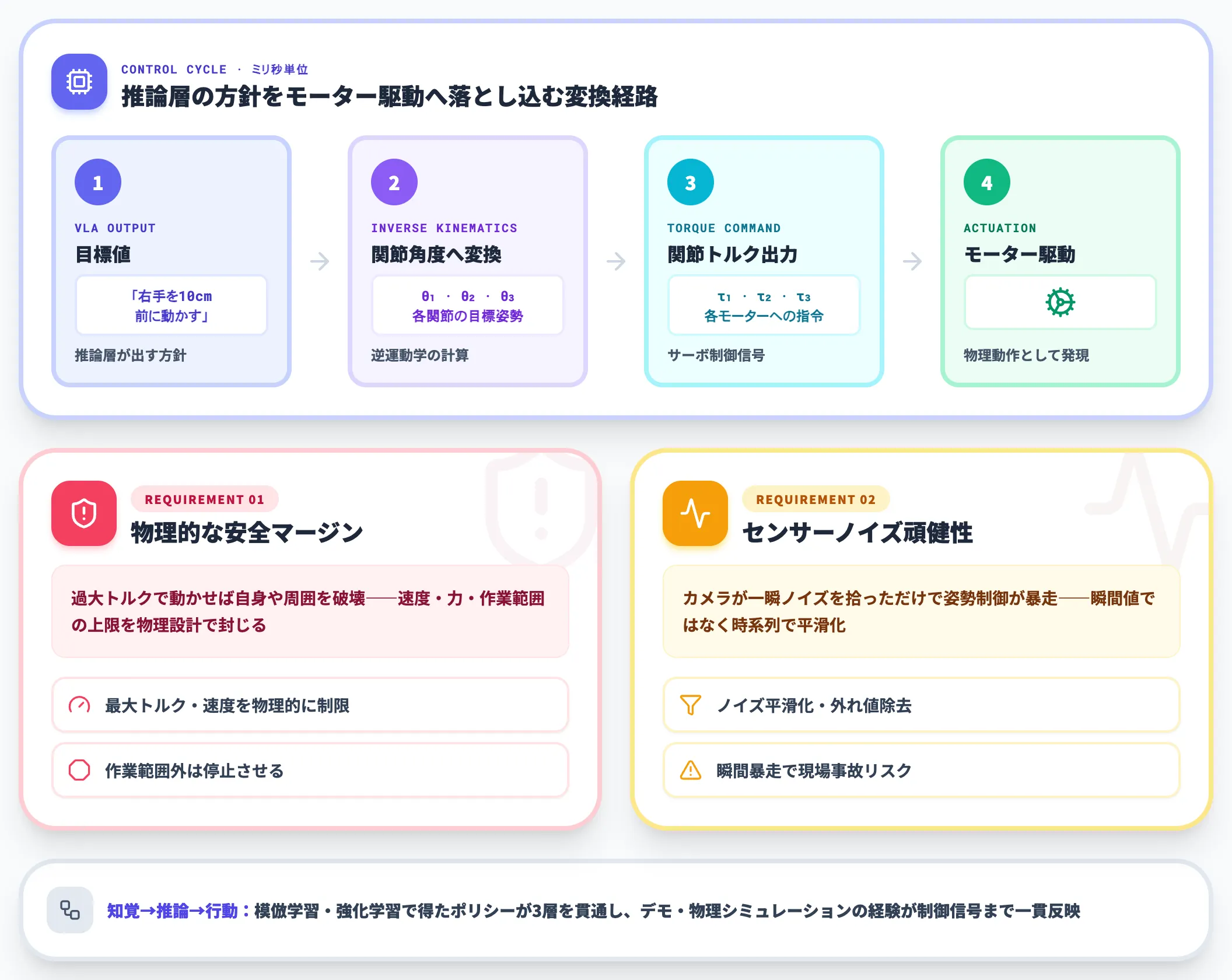Image resolution: width=1232 pixels, height=980 pixels.
Task: Click the funnel filter icon beside ノイズ平滑化・外れ値除去
Action: tap(691, 705)
